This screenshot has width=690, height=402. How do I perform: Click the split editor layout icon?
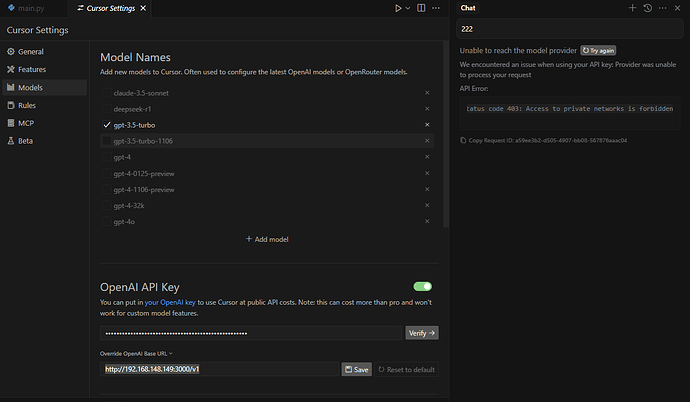tap(421, 8)
